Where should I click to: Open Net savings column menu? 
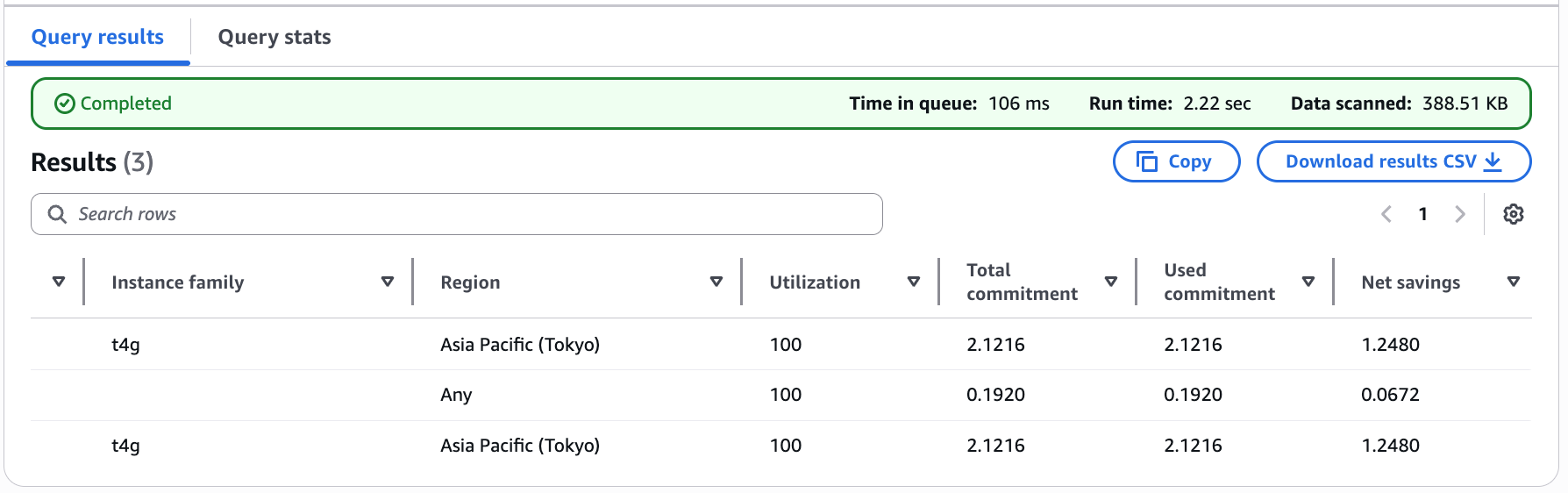pos(1514,282)
